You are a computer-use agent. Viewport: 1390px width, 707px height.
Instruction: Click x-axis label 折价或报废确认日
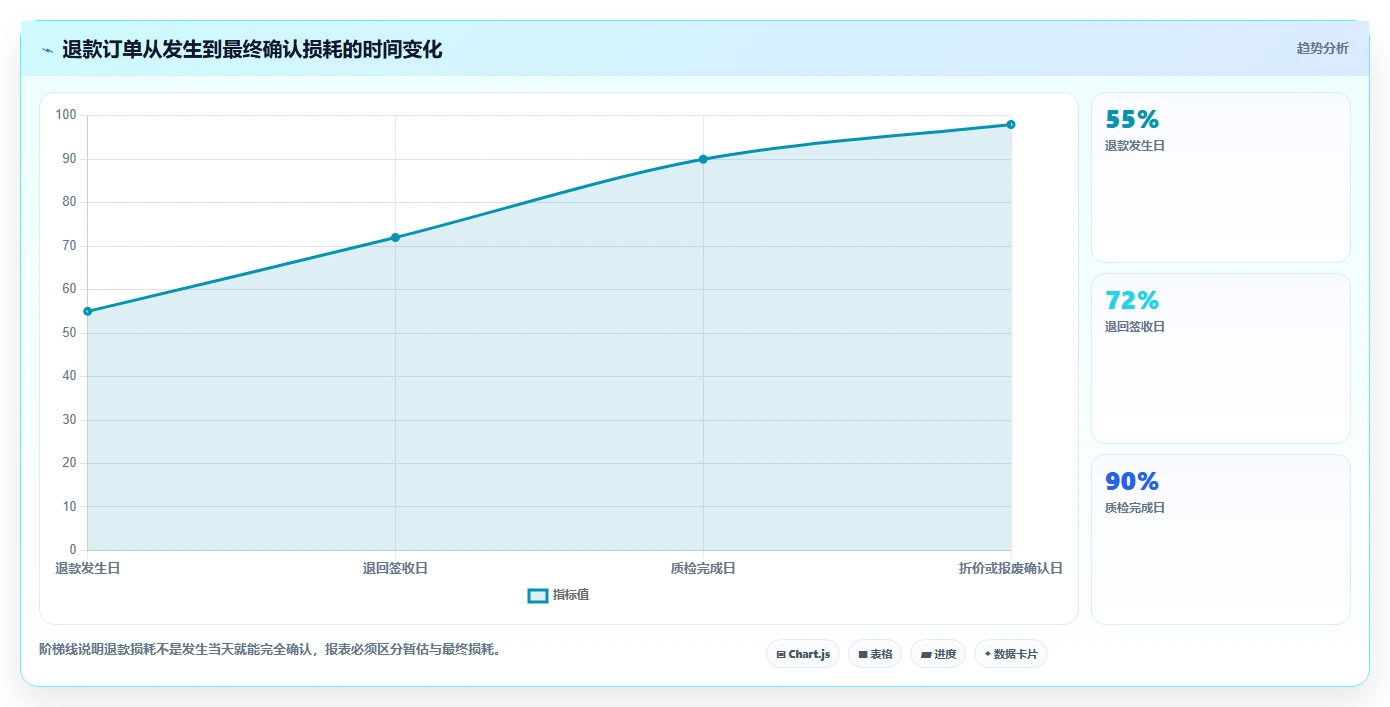[1011, 568]
